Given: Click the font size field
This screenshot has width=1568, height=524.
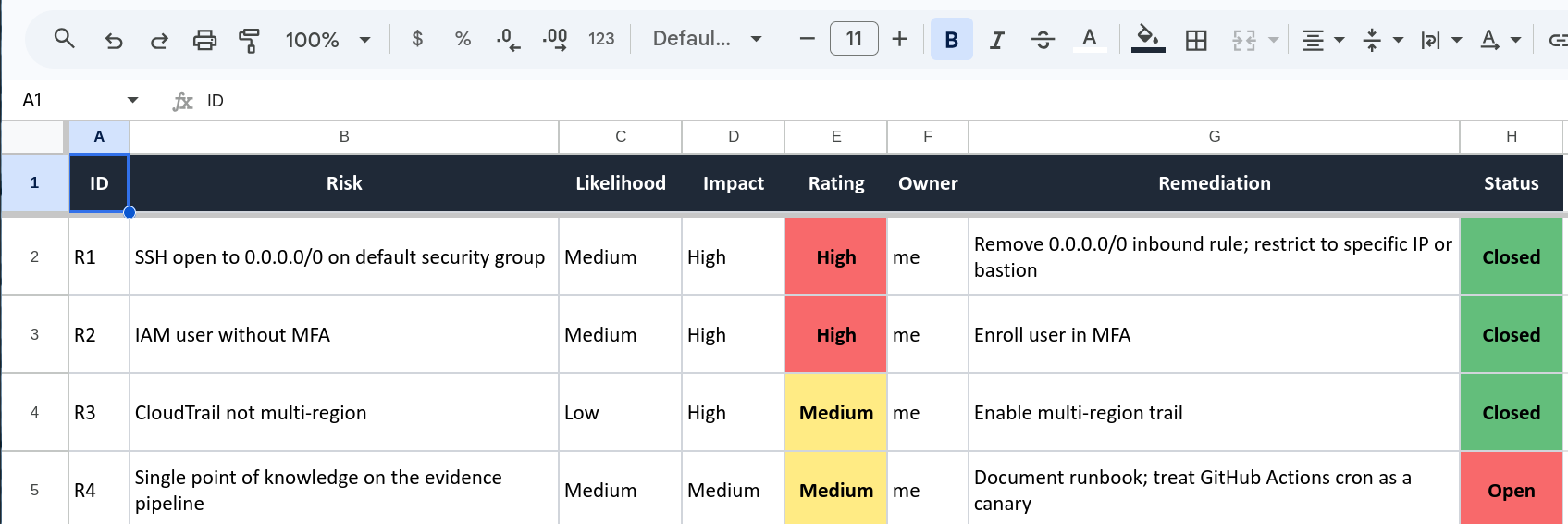Looking at the screenshot, I should point(854,39).
